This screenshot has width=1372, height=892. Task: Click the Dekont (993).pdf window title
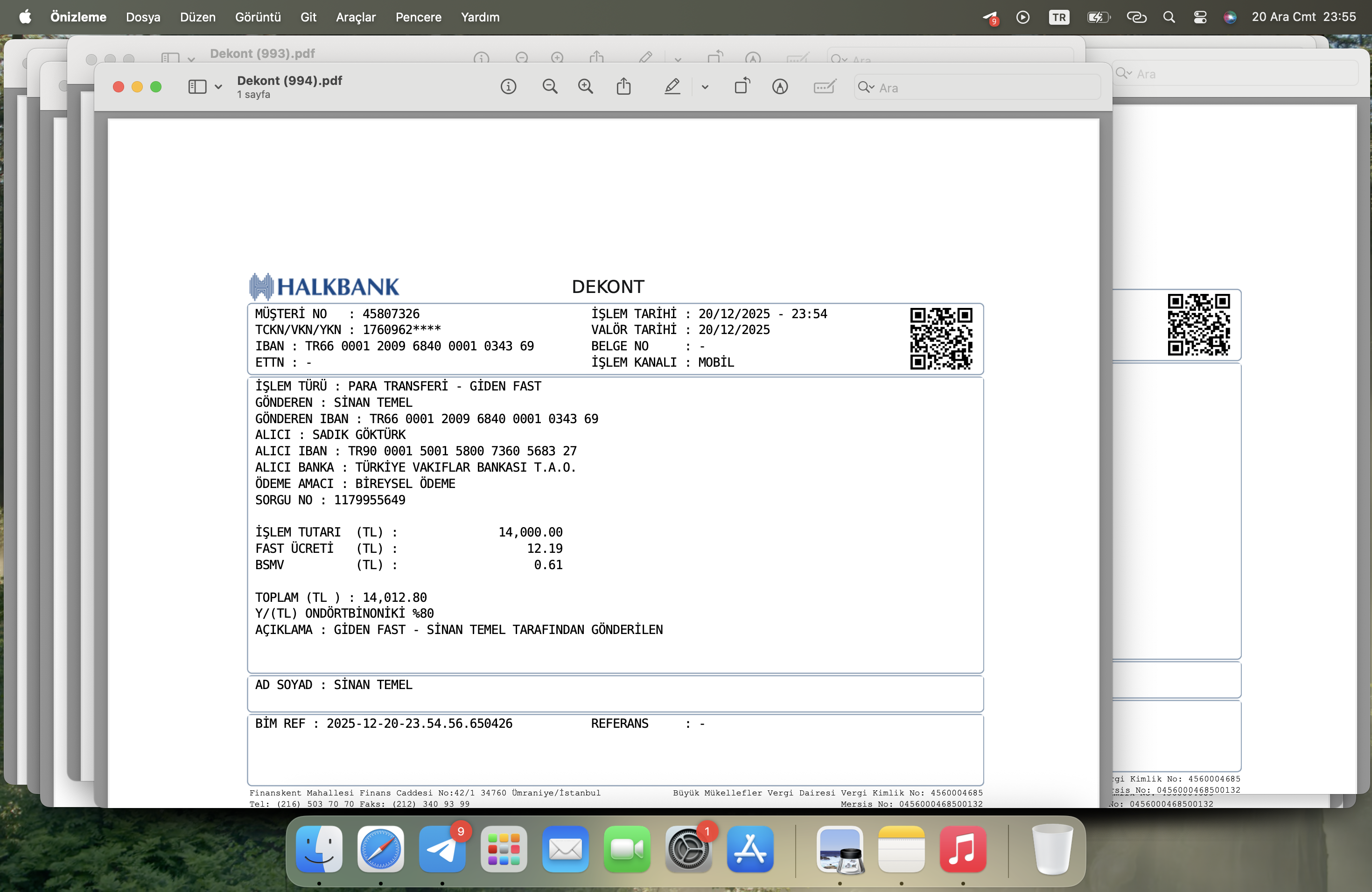click(x=262, y=54)
